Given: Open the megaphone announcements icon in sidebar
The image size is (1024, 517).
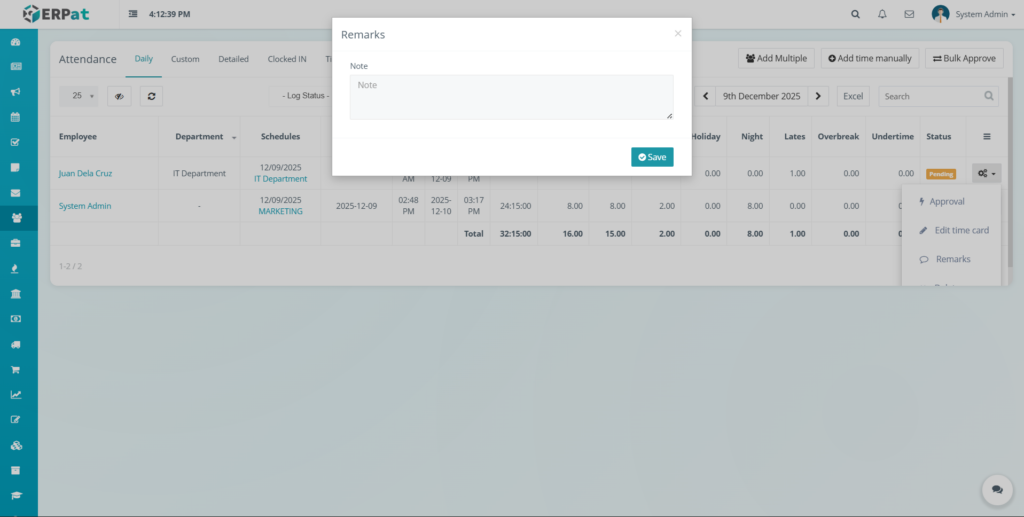Looking at the screenshot, I should 16,92.
